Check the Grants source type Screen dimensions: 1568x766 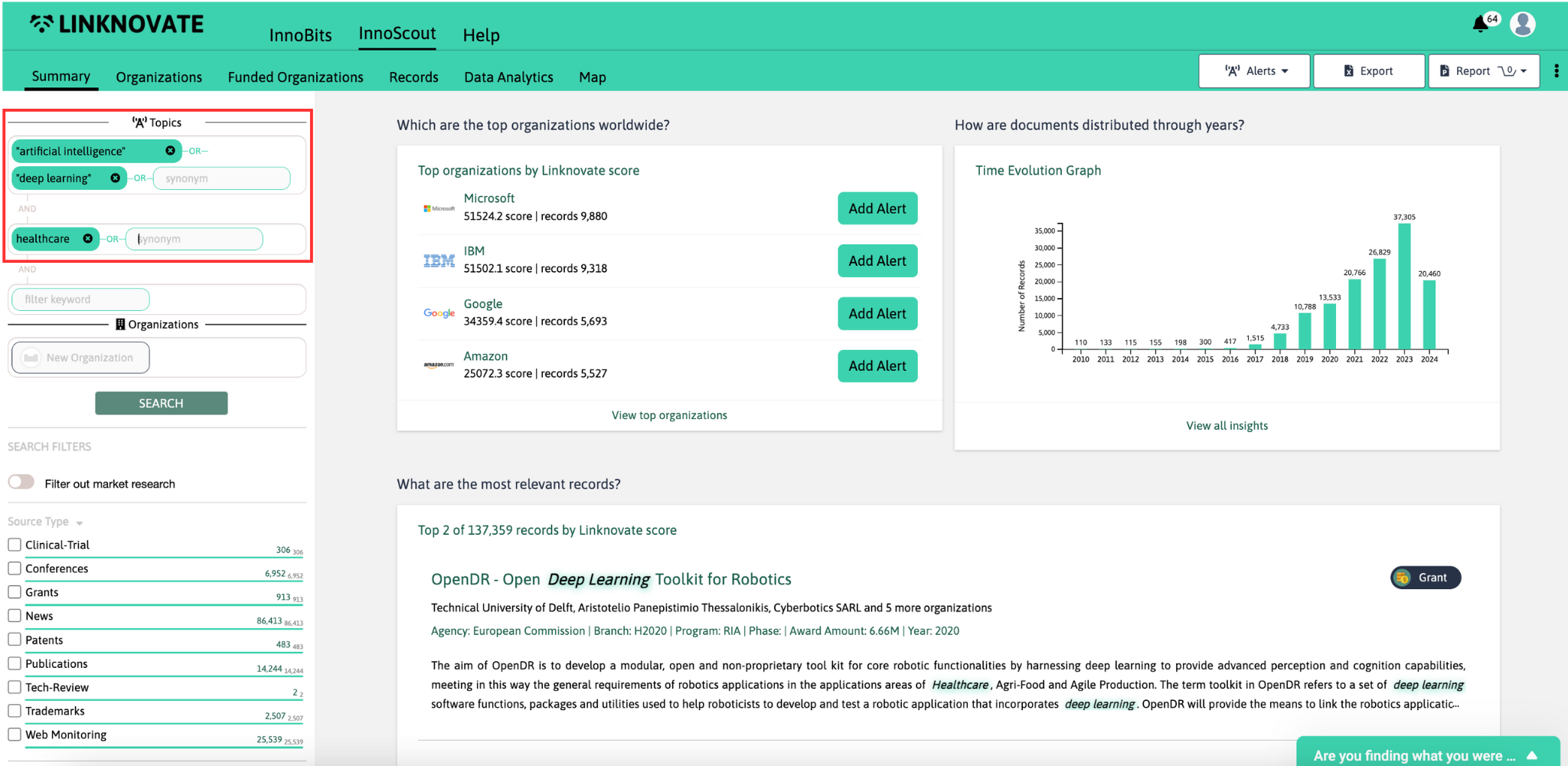point(15,592)
